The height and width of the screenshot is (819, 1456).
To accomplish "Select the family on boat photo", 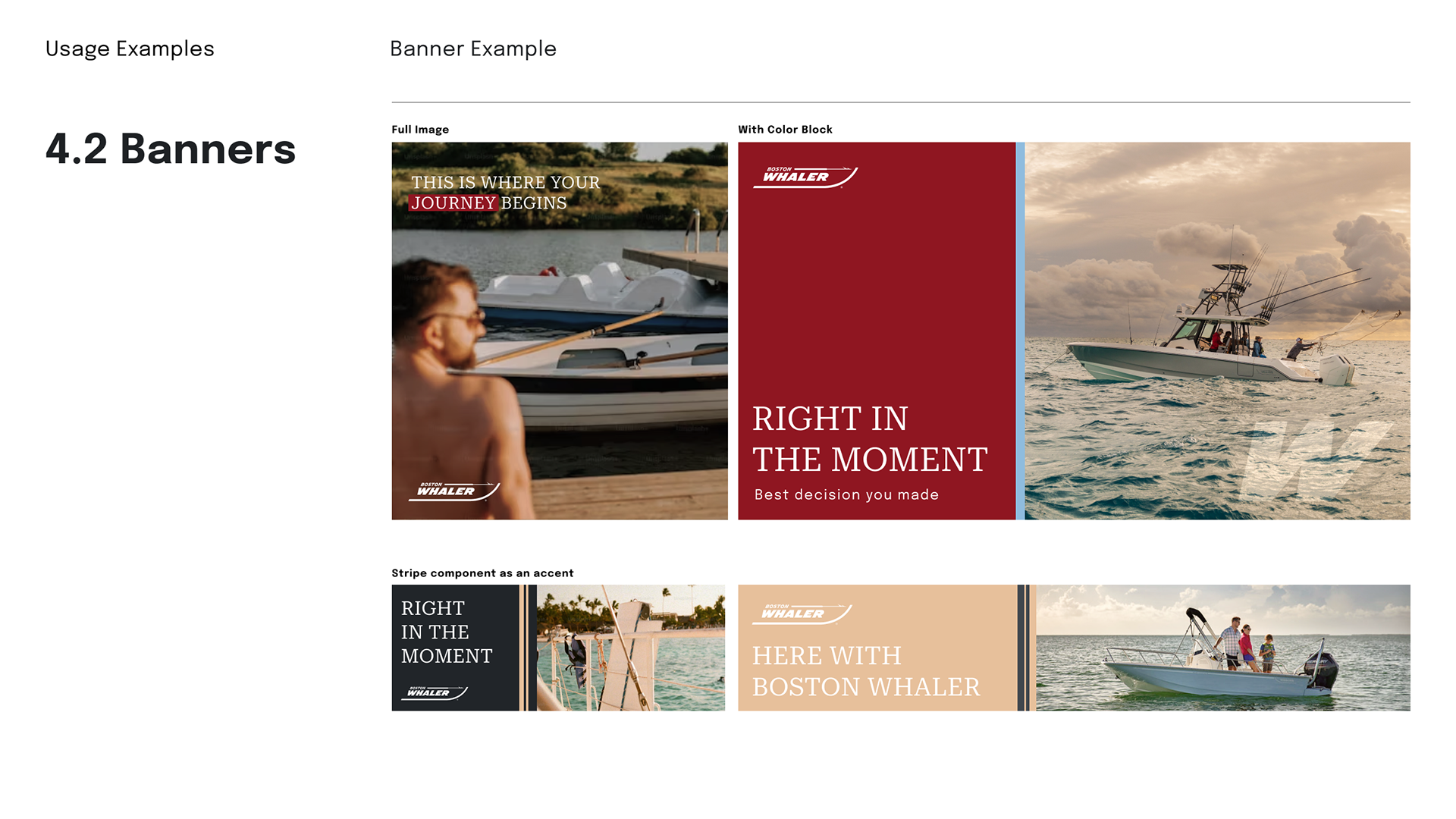I will click(x=1223, y=648).
